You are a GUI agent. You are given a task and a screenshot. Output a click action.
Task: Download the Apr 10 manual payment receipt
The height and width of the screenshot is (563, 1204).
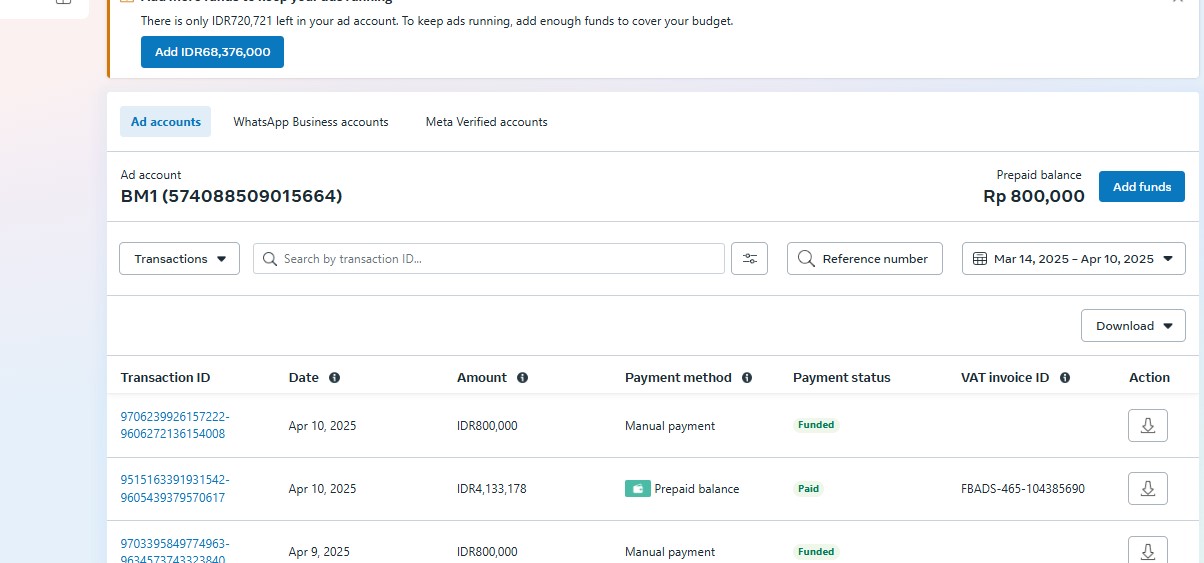(1147, 426)
